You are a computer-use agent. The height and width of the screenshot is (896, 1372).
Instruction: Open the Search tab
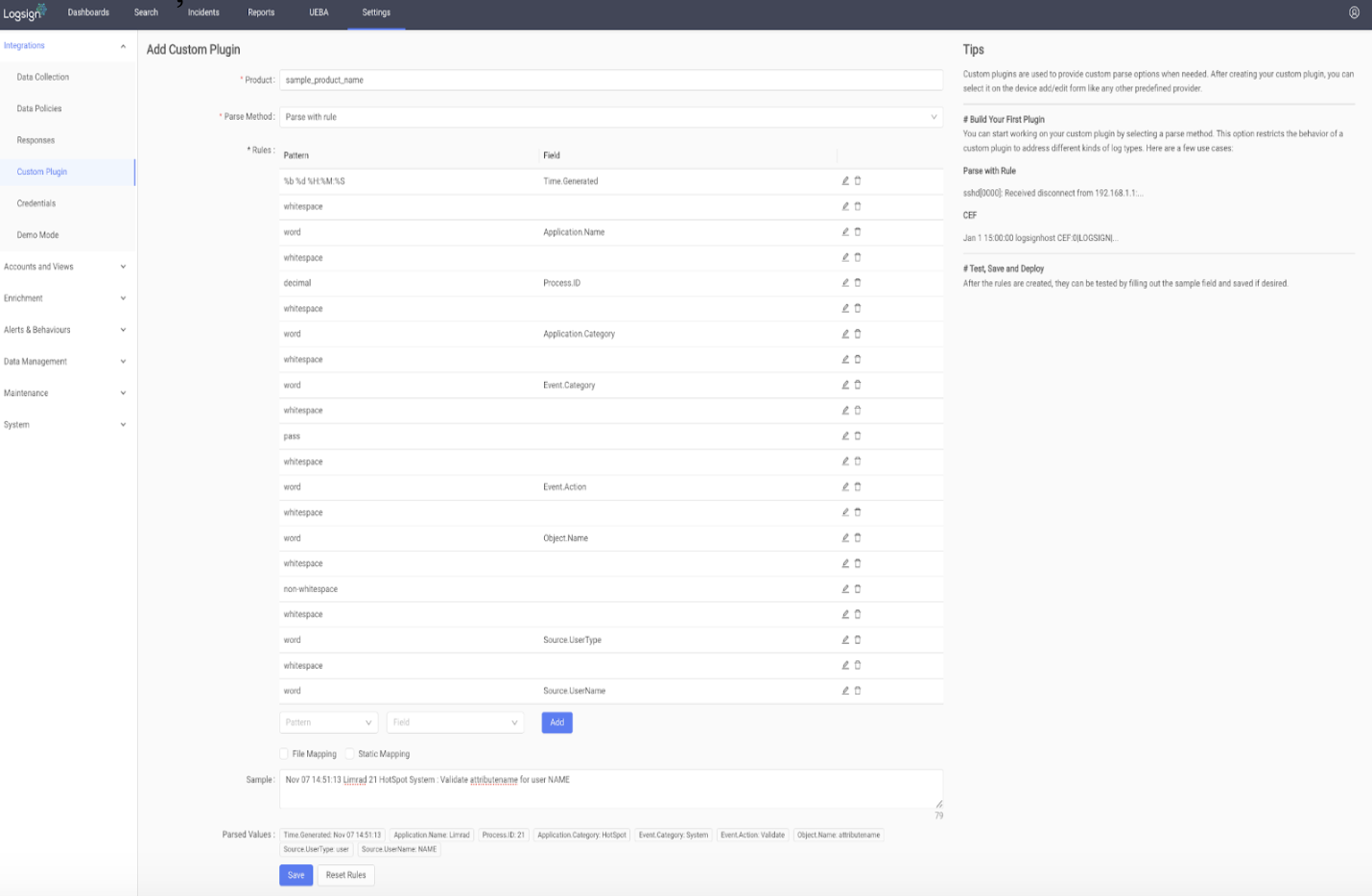(x=146, y=12)
